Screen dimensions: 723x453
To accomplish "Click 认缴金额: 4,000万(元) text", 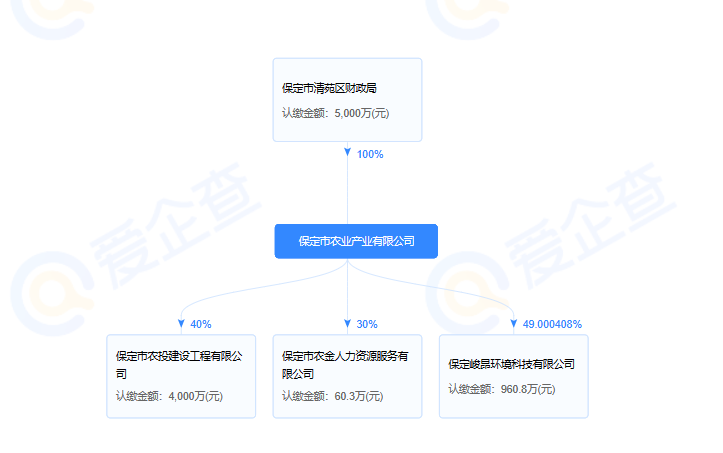I will tap(169, 396).
